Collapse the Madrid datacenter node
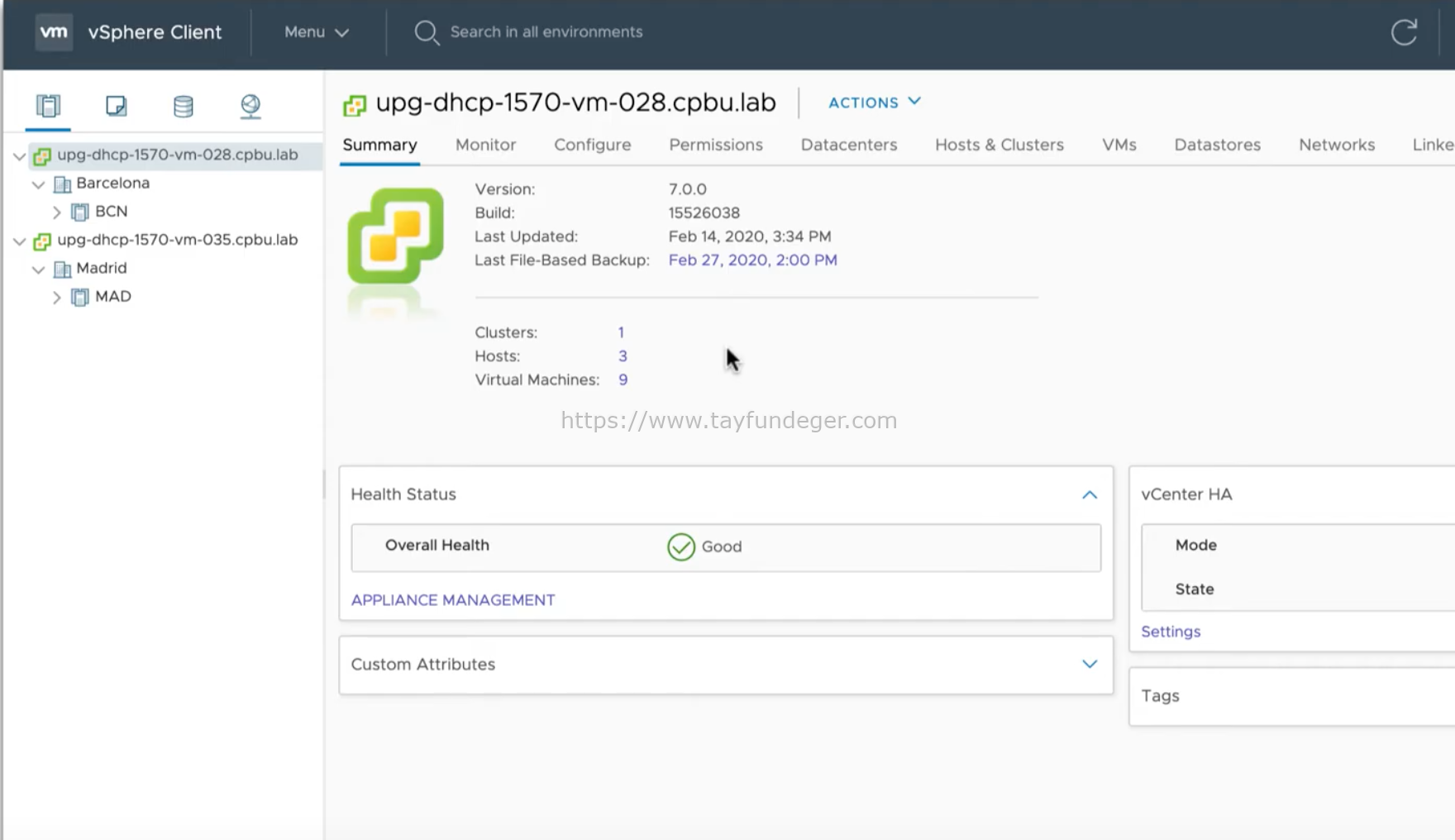Image resolution: width=1455 pixels, height=840 pixels. [38, 270]
